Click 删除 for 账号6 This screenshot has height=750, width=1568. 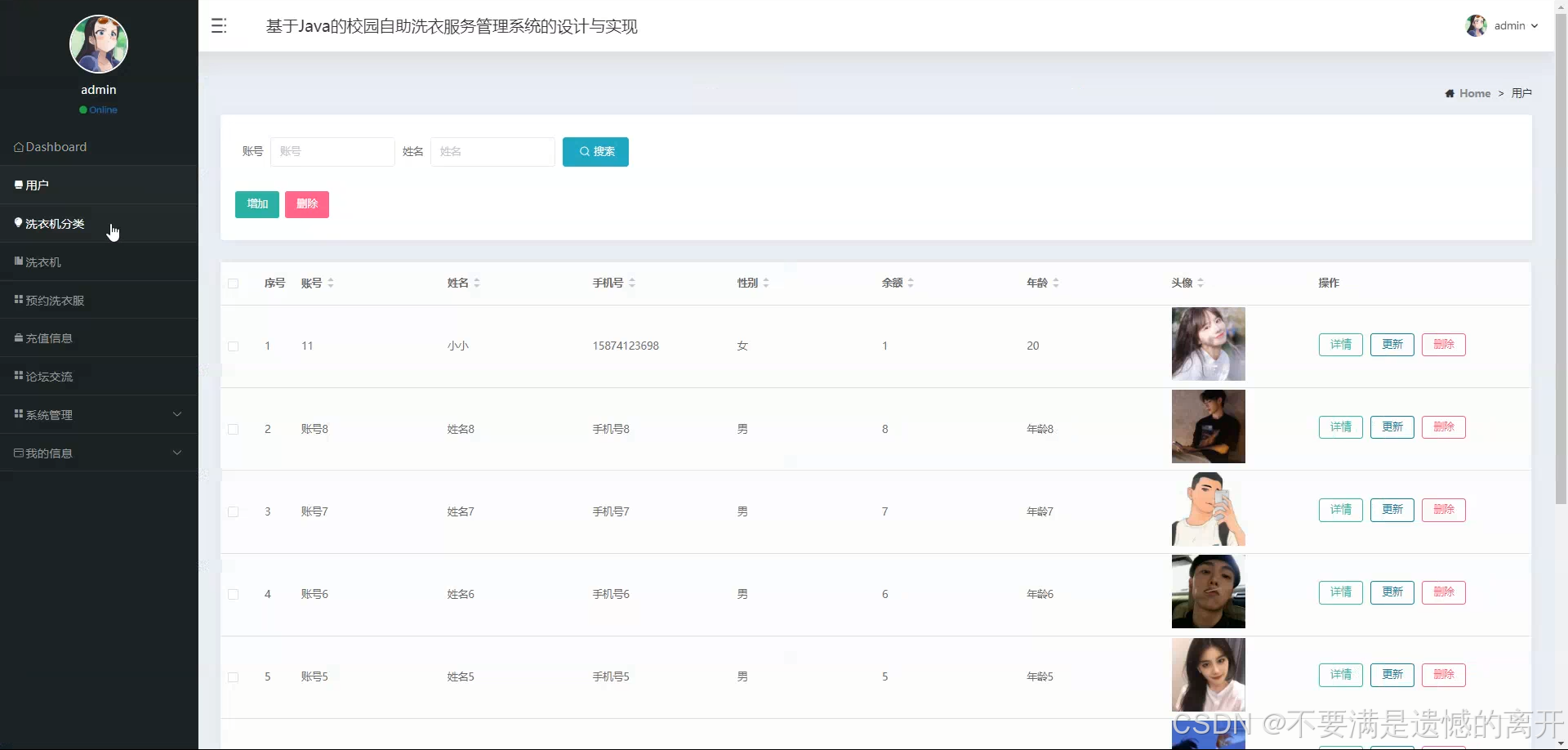tap(1444, 592)
